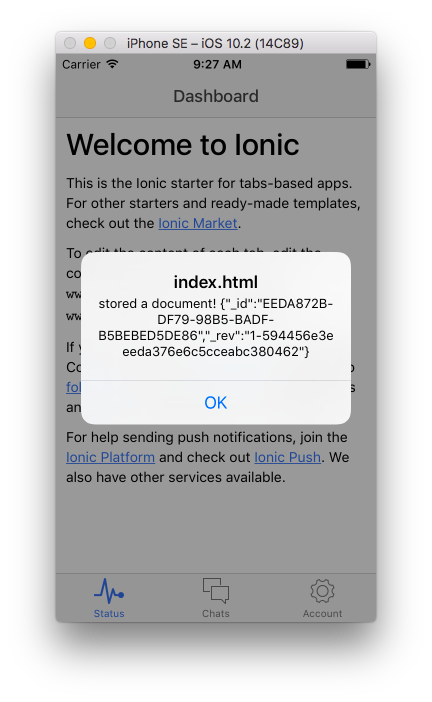Screen dimensions: 432x702
Task: Click the yellow minimize window button
Action: pos(90,43)
